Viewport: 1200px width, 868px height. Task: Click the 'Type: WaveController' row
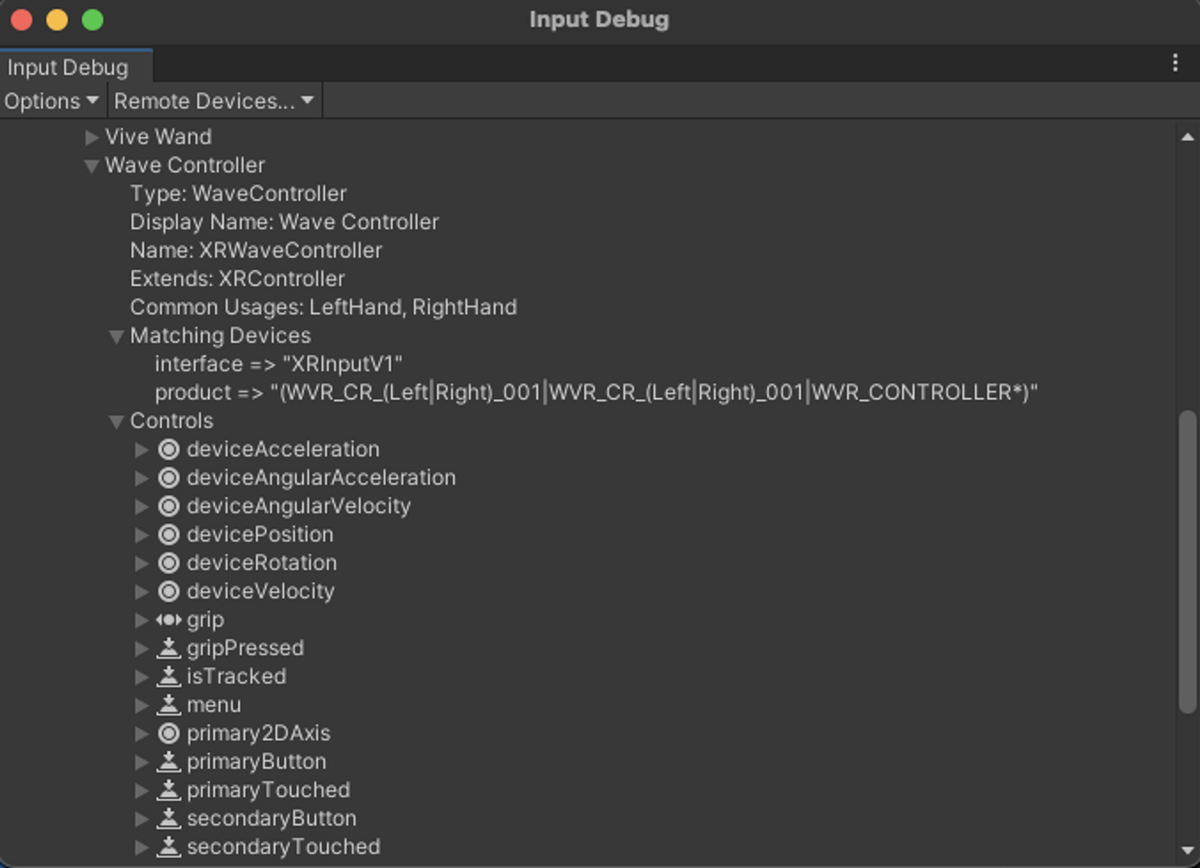click(x=590, y=194)
